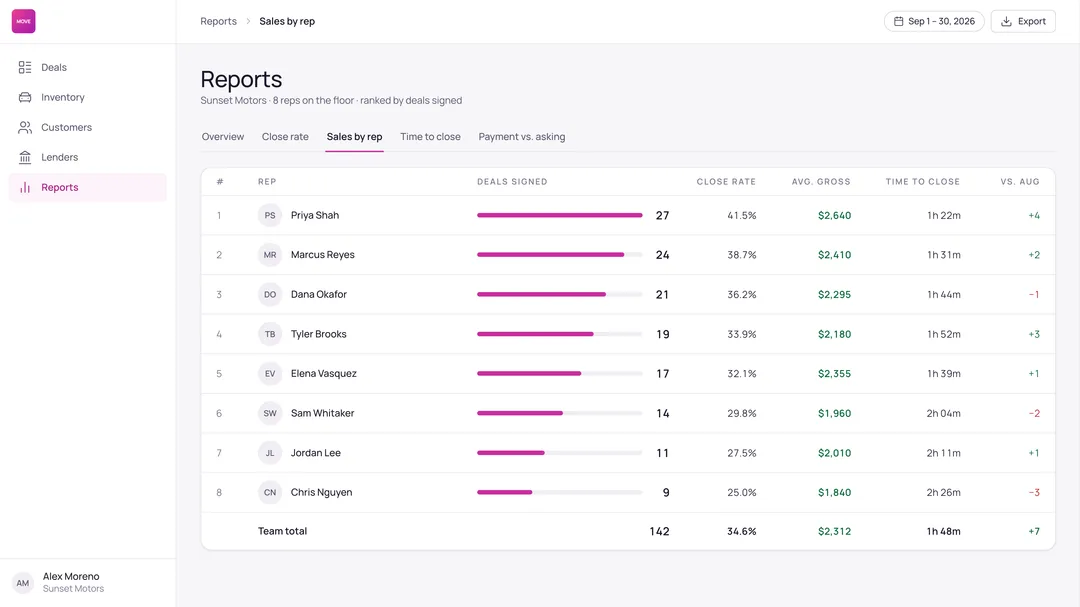Click Chris Nguyen's CN avatar

(270, 493)
